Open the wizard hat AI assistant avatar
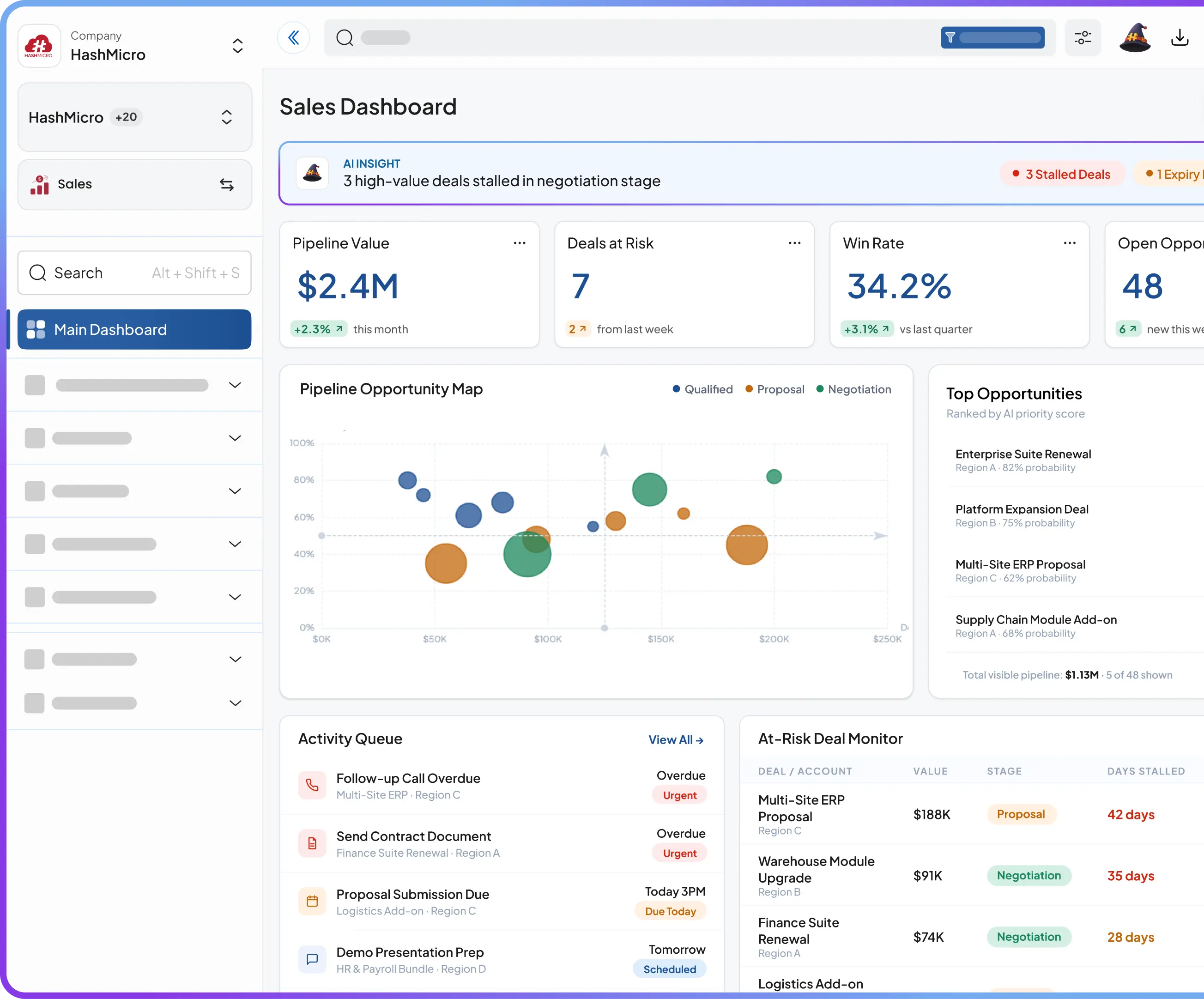The height and width of the screenshot is (999, 1204). 1135,38
